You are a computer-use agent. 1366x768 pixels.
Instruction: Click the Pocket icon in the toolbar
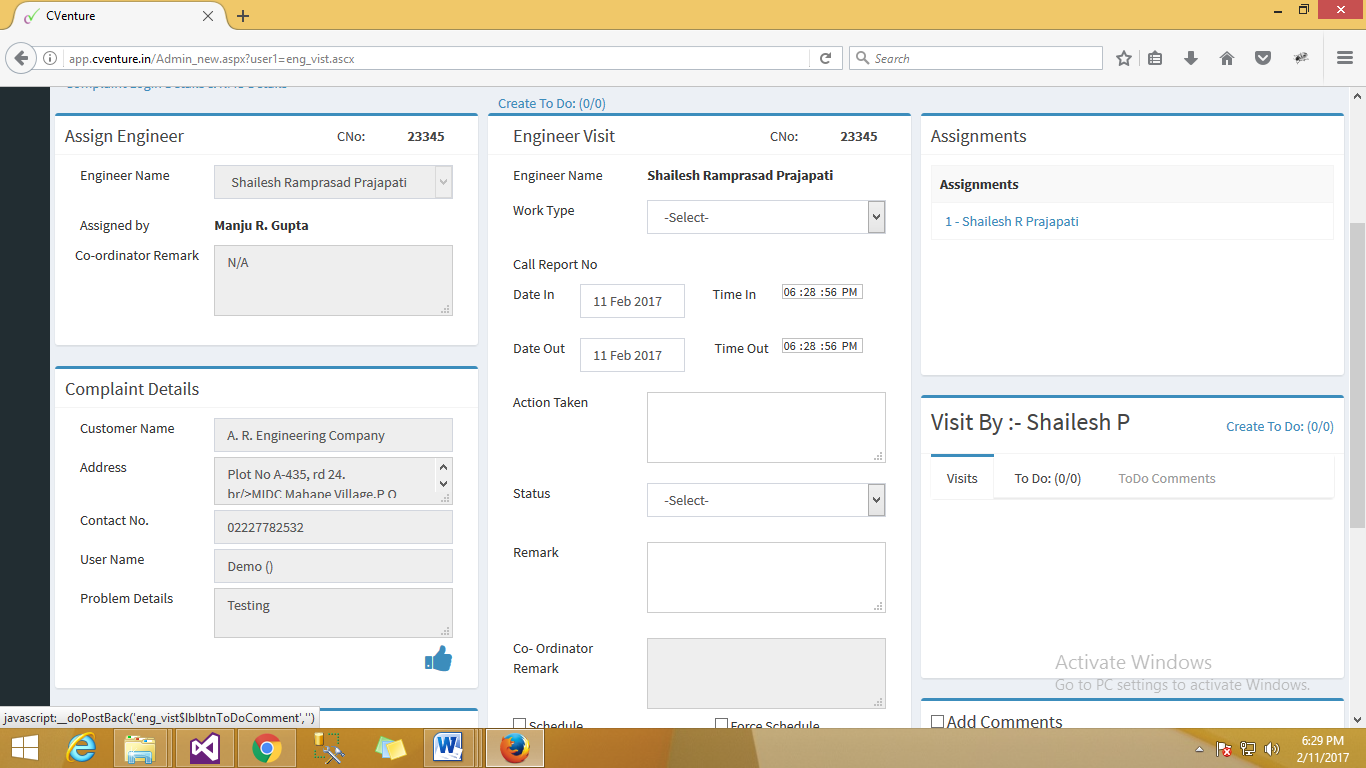(x=1263, y=58)
